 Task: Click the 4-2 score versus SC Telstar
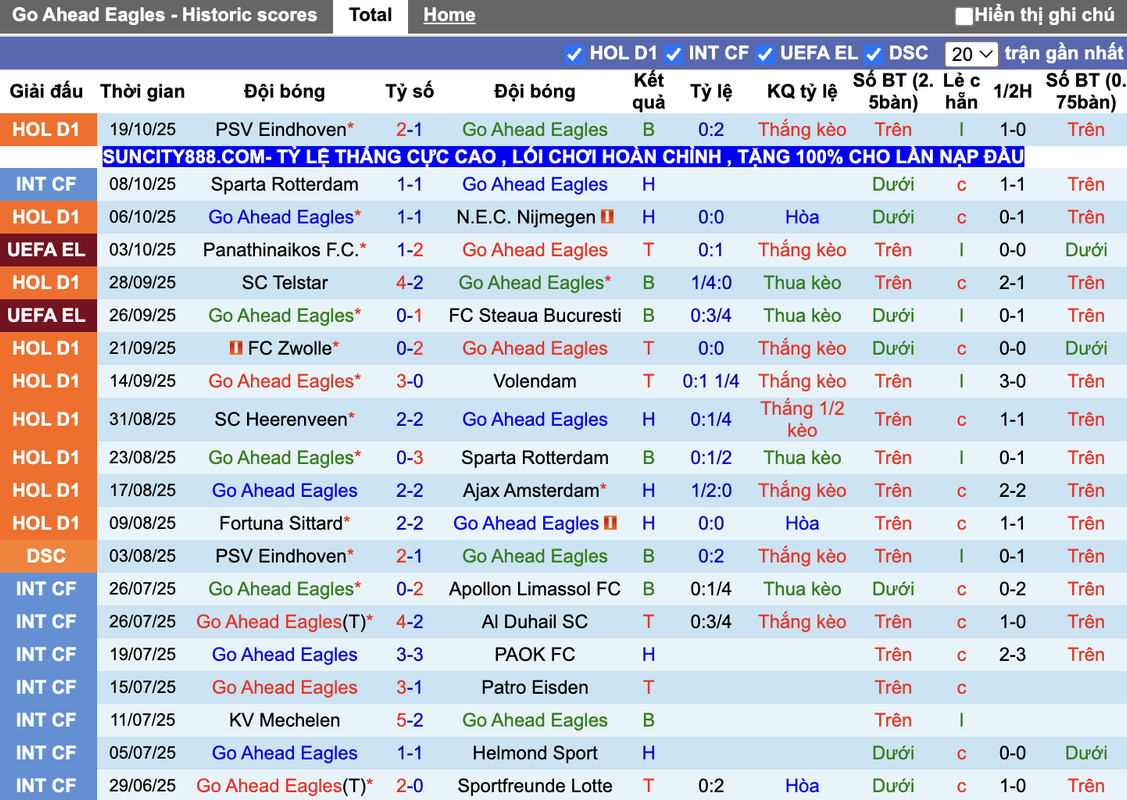410,282
